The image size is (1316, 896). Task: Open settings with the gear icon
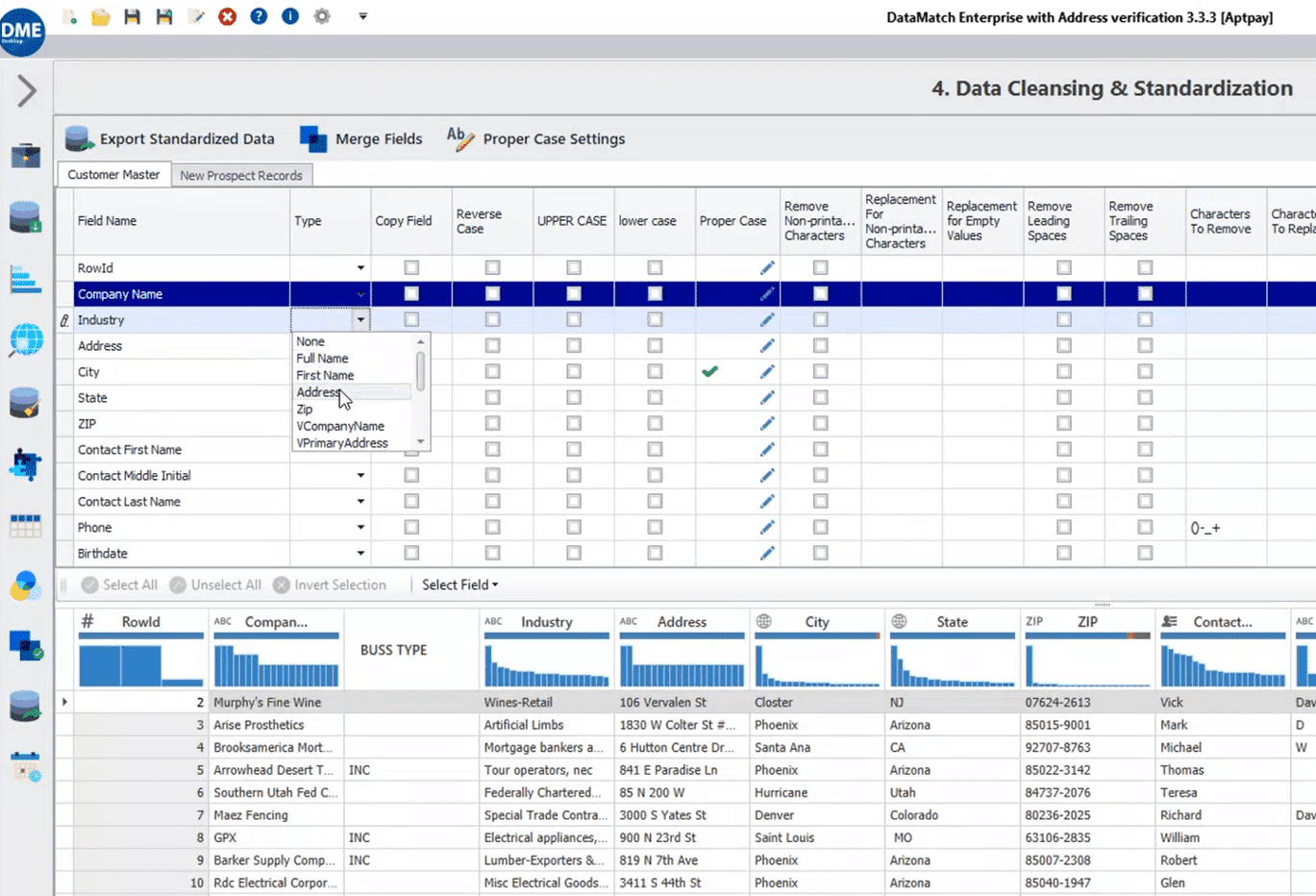coord(322,16)
